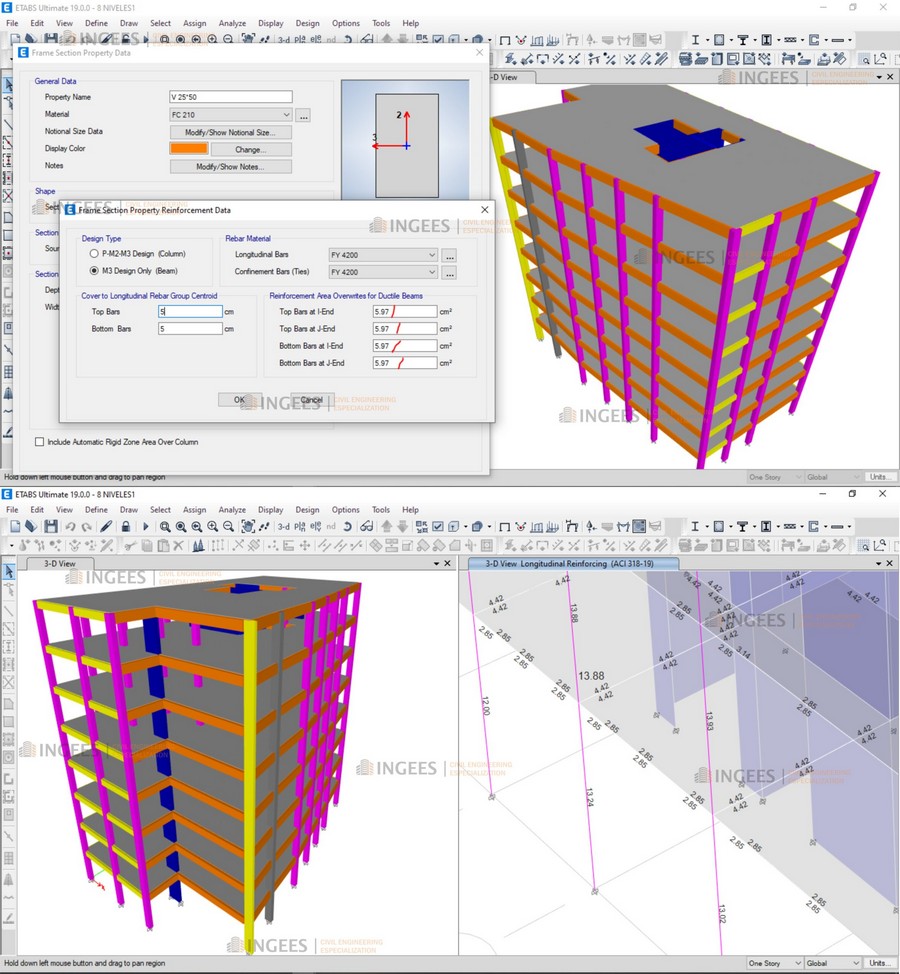
Task: Click Zoom In plus magnifier in bottom window
Action: click(x=212, y=527)
